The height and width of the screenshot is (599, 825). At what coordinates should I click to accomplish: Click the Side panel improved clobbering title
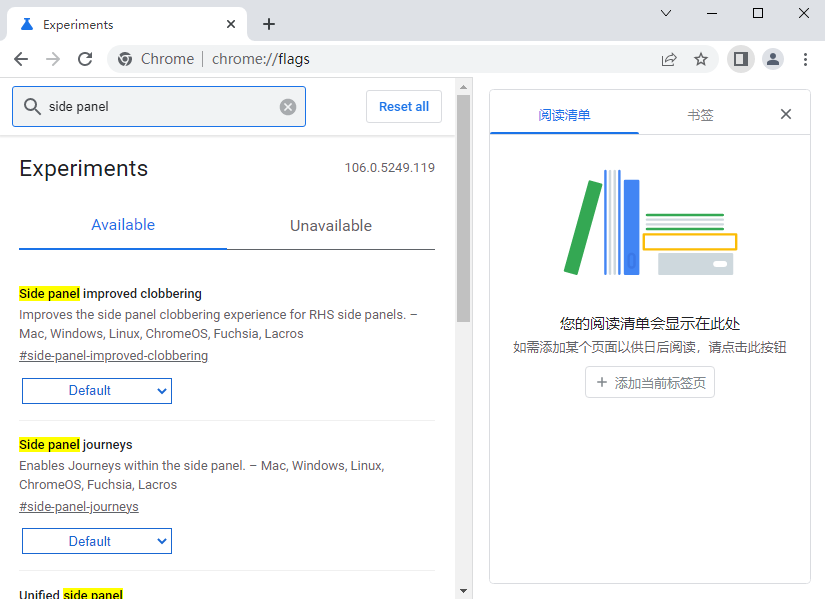pos(110,294)
